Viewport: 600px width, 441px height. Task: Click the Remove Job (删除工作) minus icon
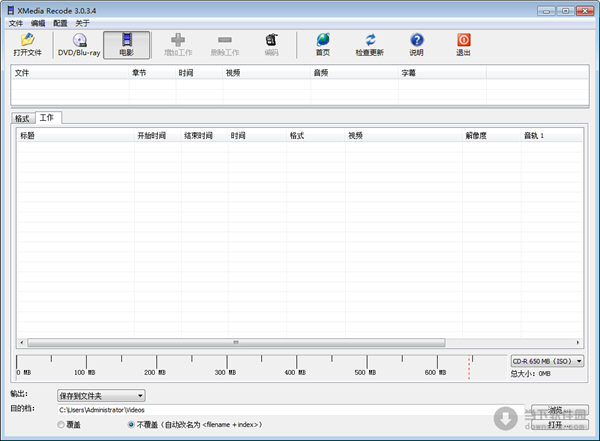[x=225, y=44]
